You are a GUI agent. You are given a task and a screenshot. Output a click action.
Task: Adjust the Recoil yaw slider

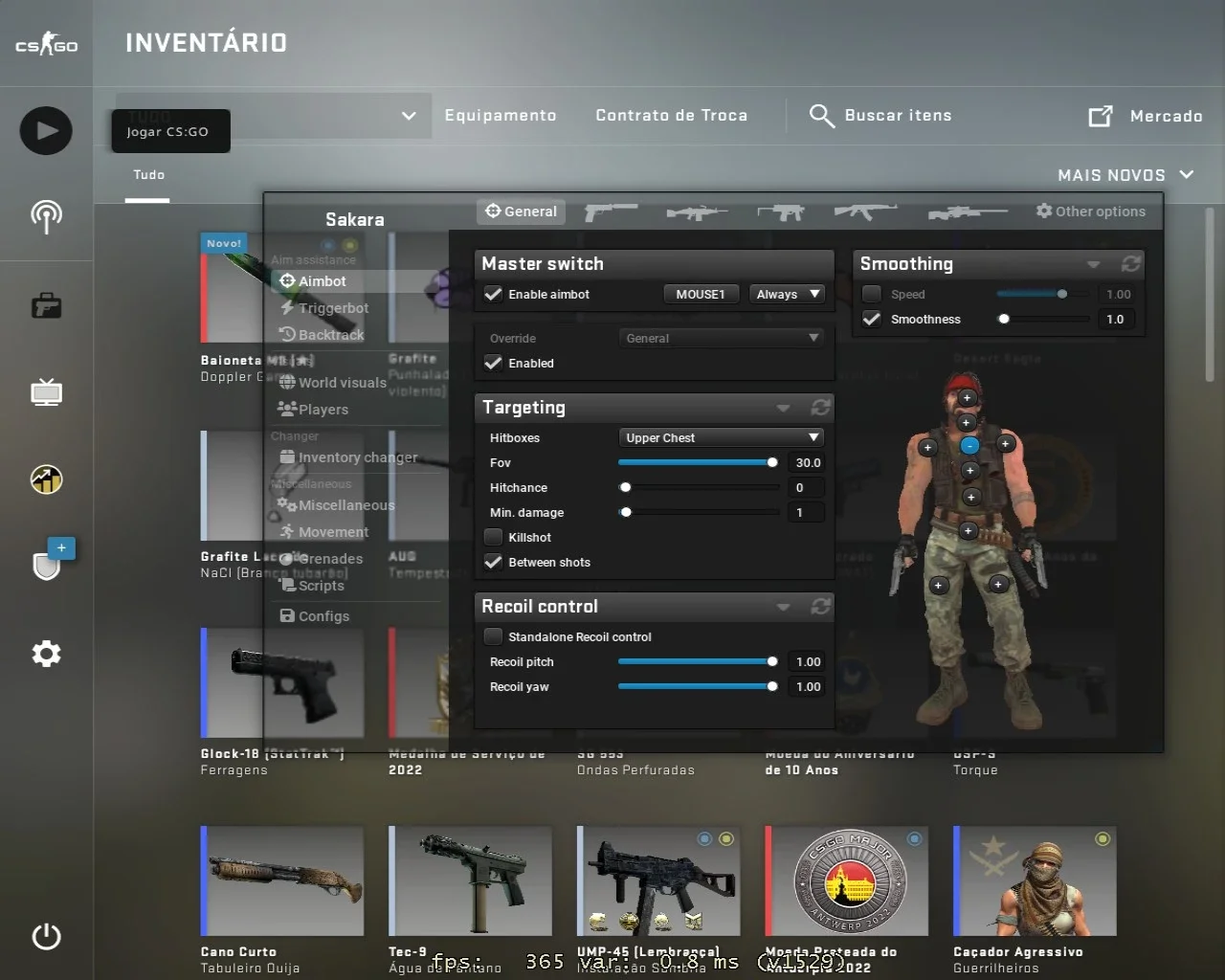pyautogui.click(x=701, y=686)
